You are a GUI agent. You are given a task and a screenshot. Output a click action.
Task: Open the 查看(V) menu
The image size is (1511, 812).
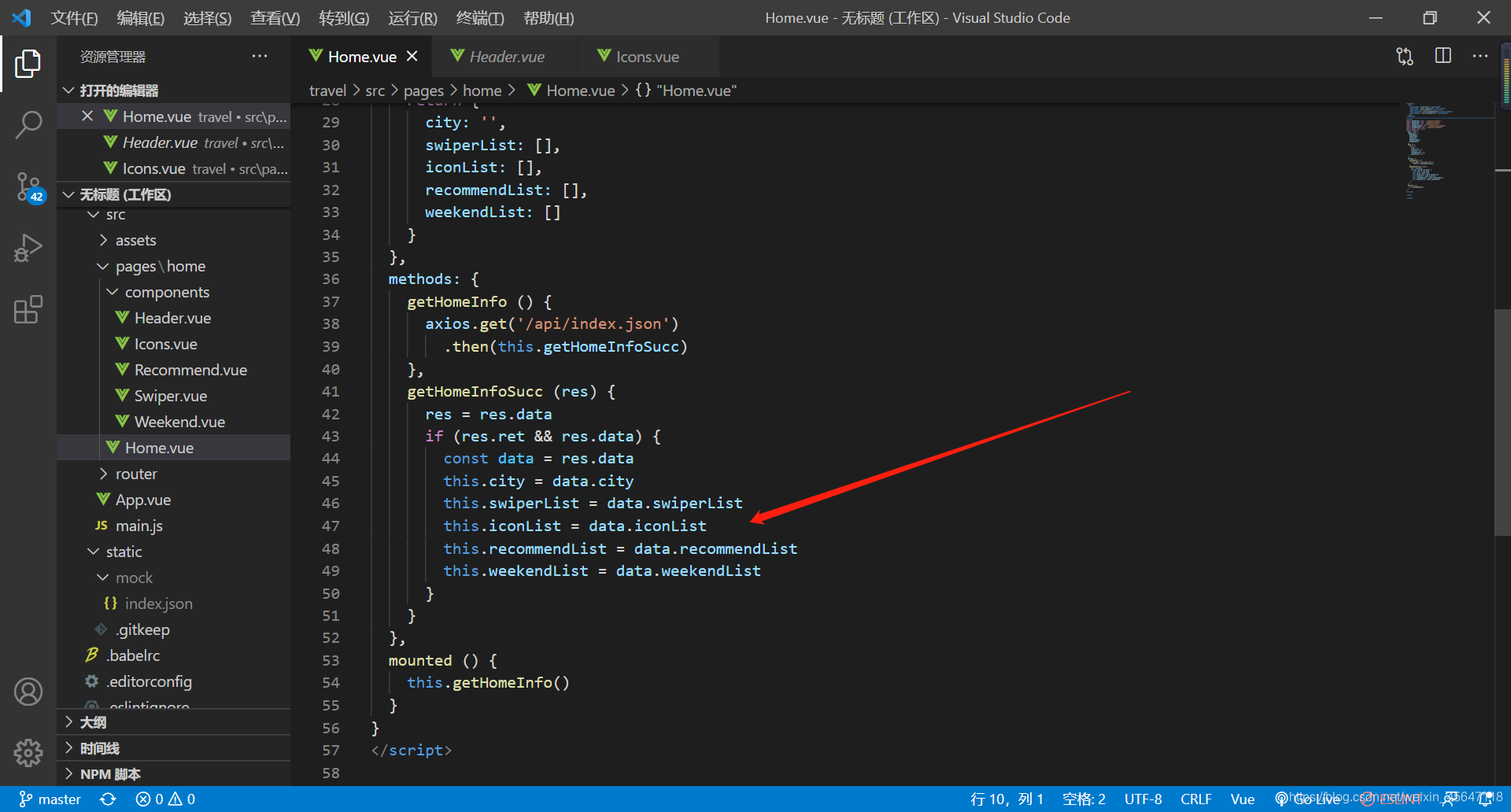275,18
